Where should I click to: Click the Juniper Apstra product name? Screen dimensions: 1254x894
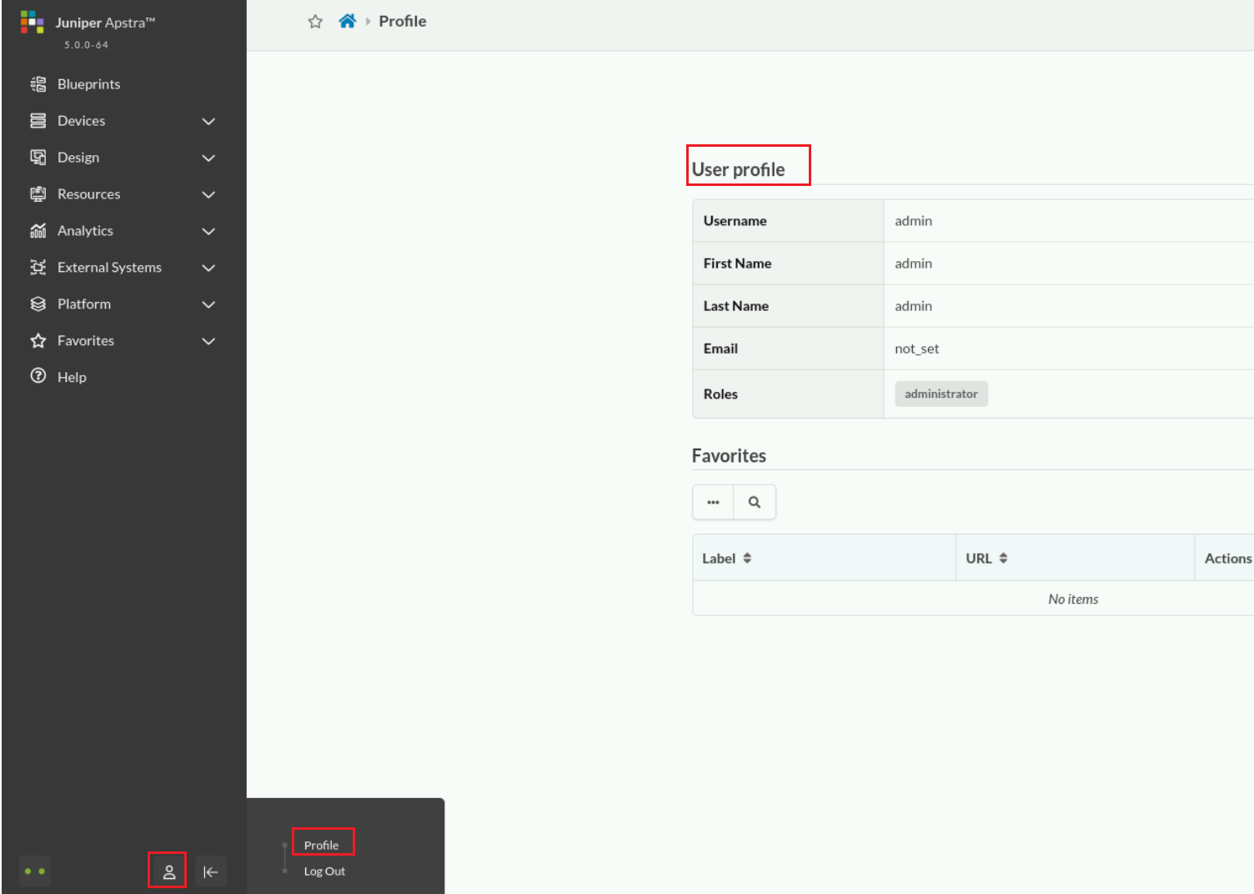(105, 22)
